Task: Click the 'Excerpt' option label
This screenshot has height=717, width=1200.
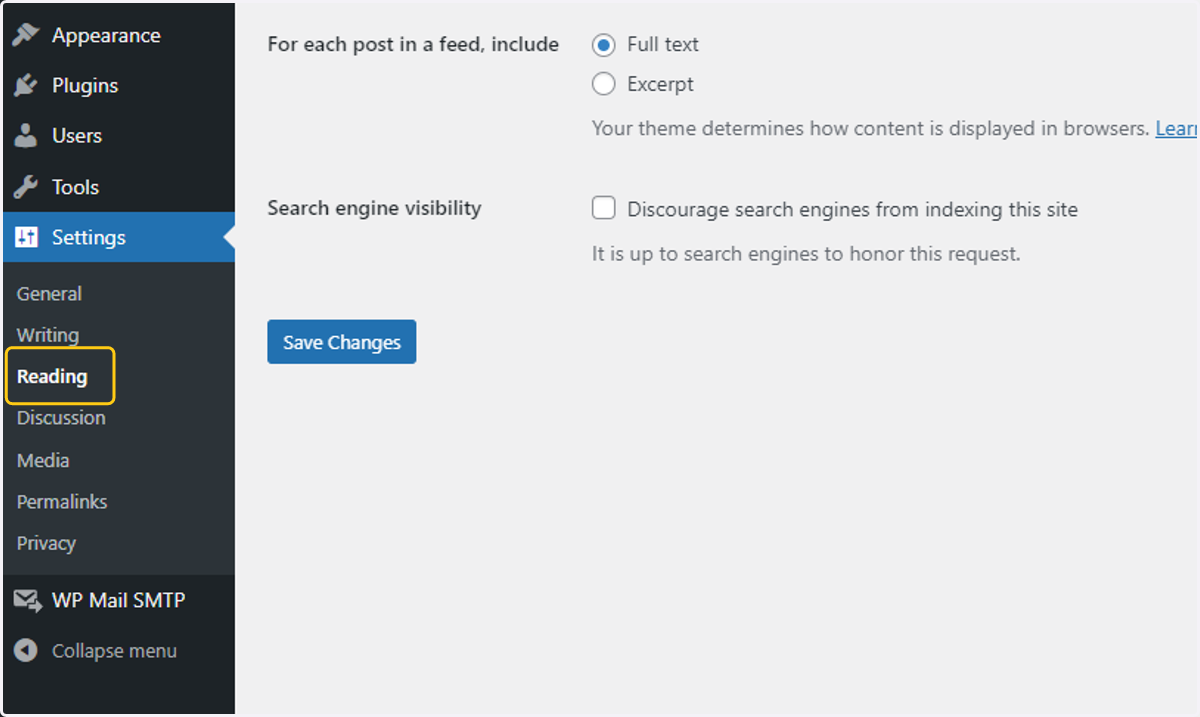Action: coord(660,85)
